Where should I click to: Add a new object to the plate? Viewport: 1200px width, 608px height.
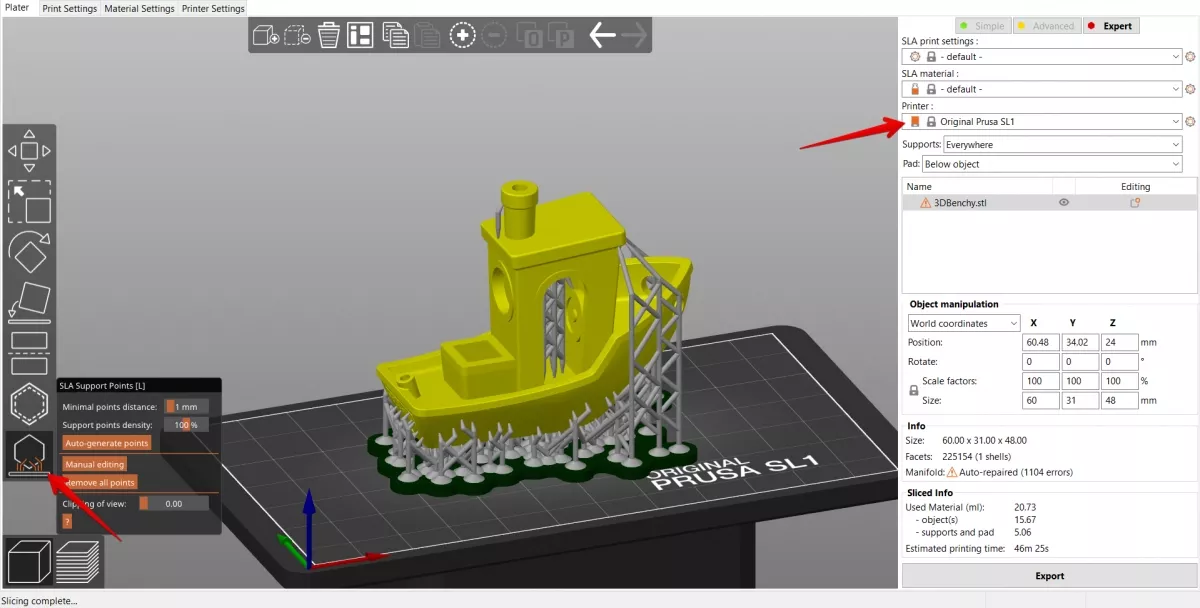[x=264, y=34]
